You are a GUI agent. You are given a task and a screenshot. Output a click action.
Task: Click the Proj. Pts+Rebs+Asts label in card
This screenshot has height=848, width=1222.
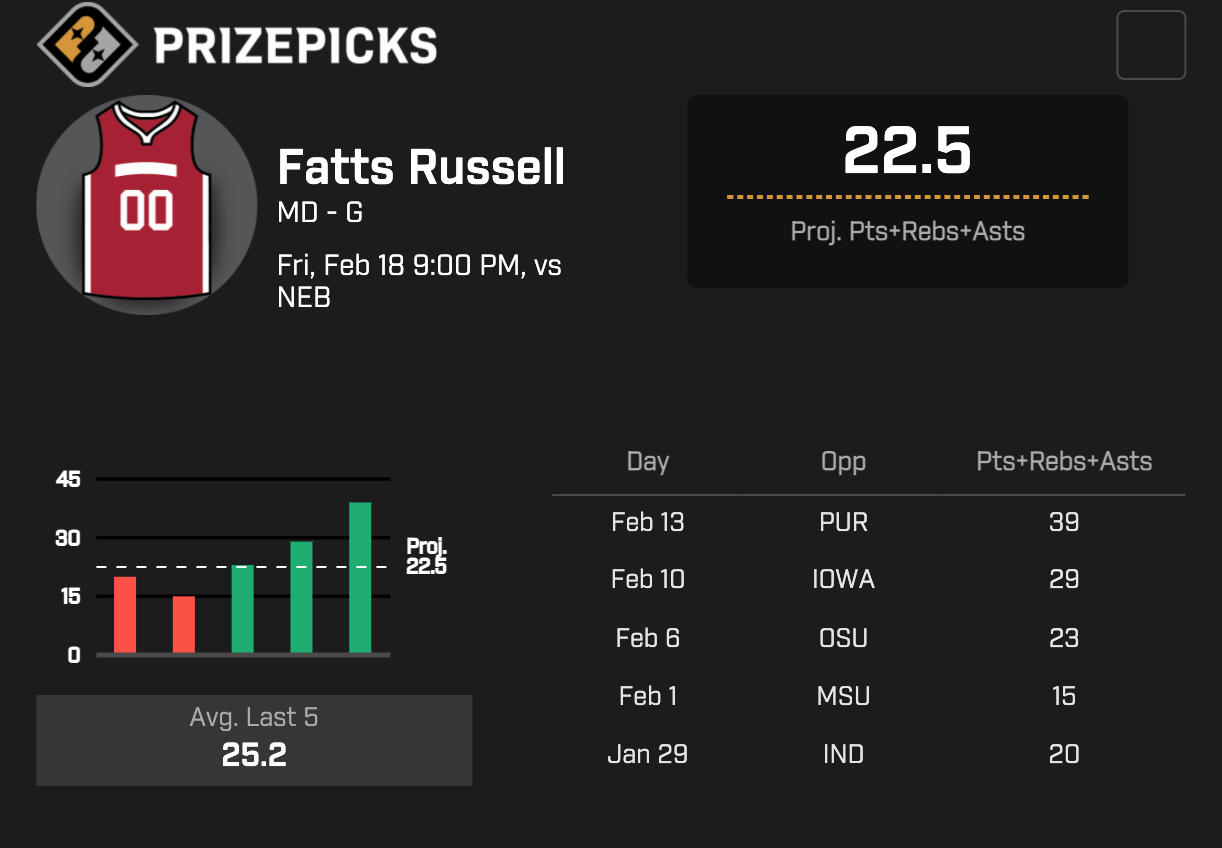tap(907, 232)
